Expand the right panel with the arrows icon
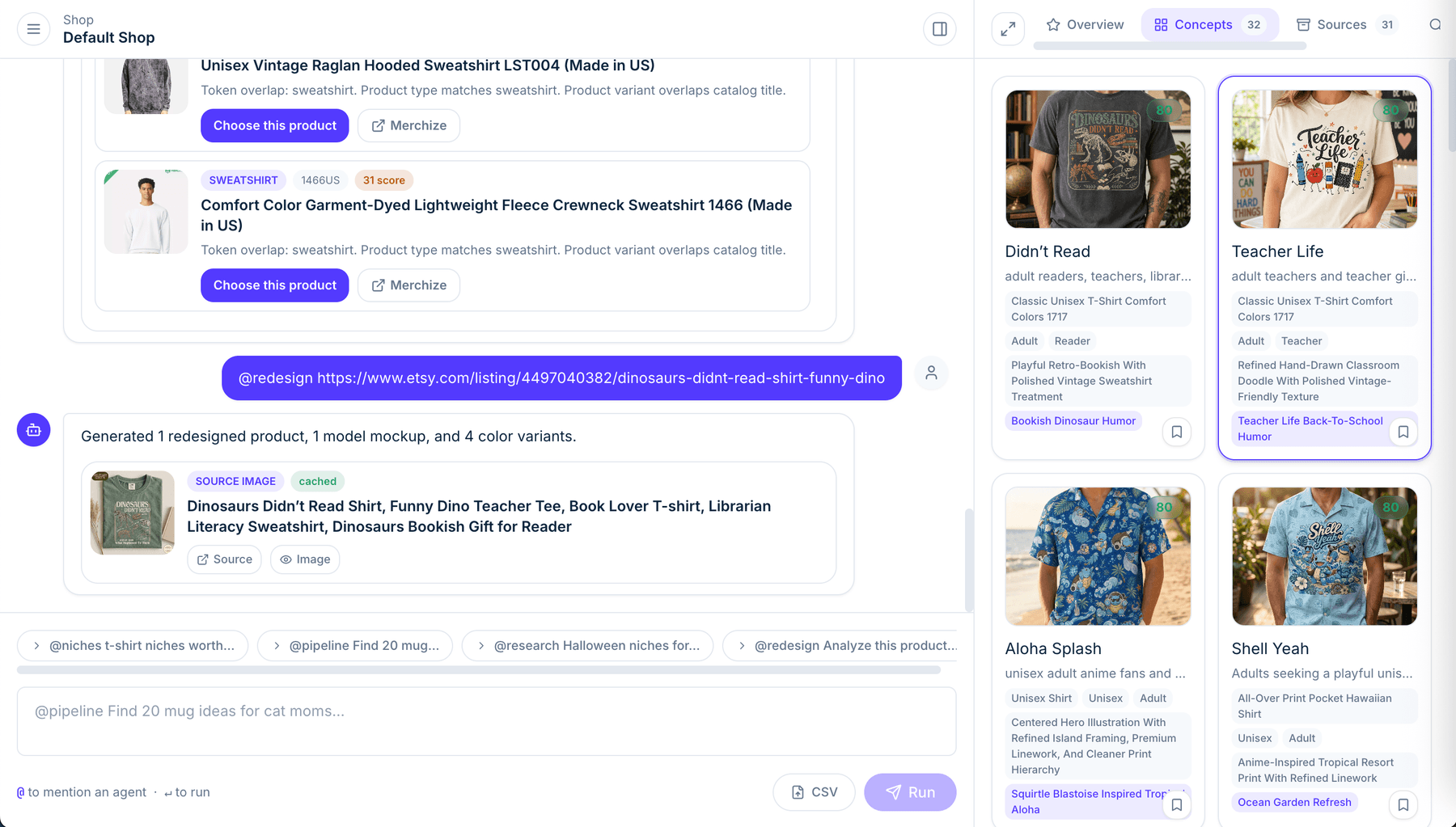Viewport: 1456px width, 827px height. coord(1008,29)
